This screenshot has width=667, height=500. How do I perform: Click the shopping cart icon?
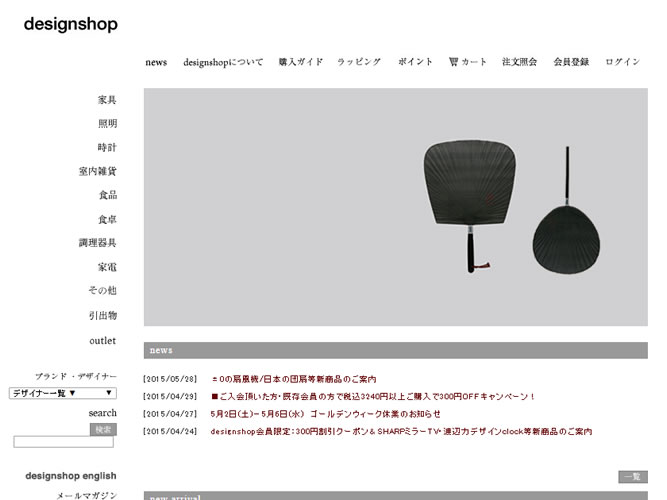coord(453,62)
